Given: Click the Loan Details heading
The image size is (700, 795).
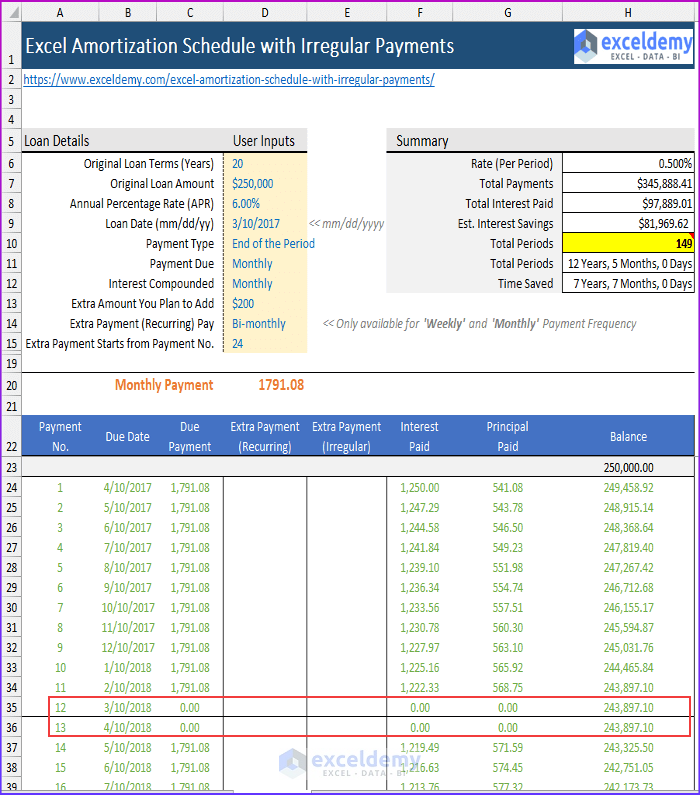Looking at the screenshot, I should tap(57, 141).
